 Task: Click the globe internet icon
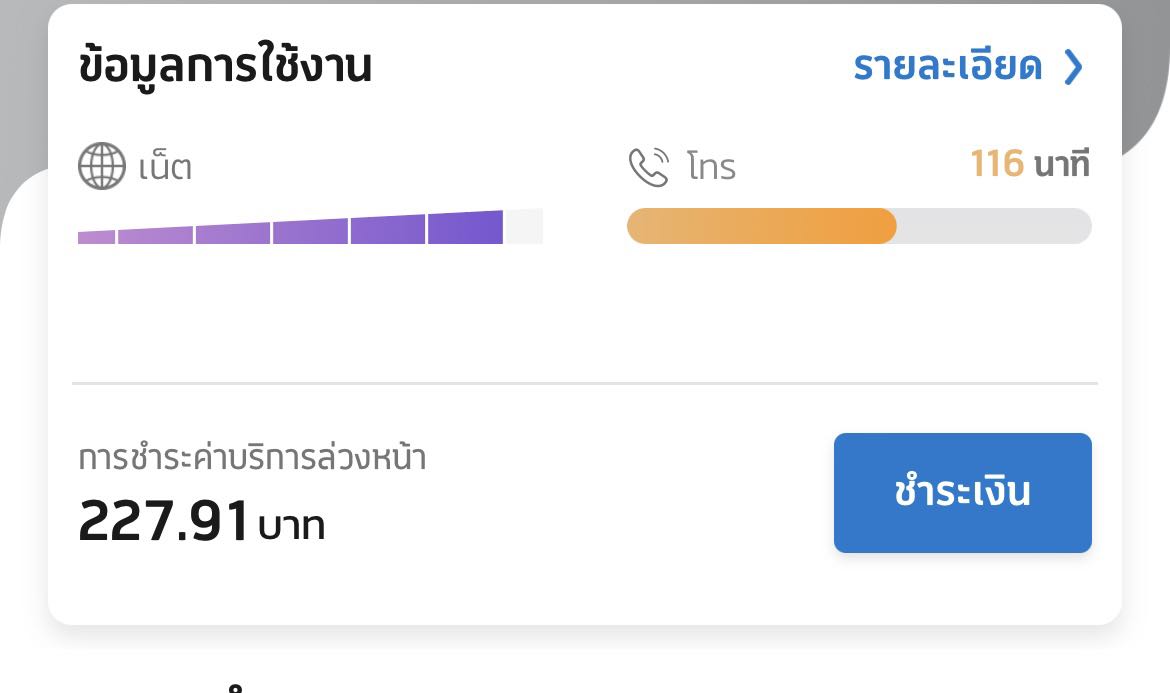click(101, 166)
